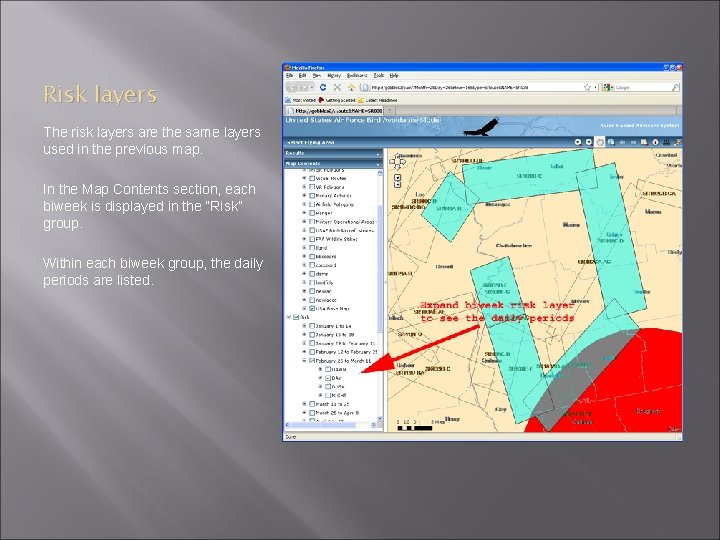Viewport: 720px width, 540px height.
Task: Collapse the Map Contents panel
Action: [378, 164]
